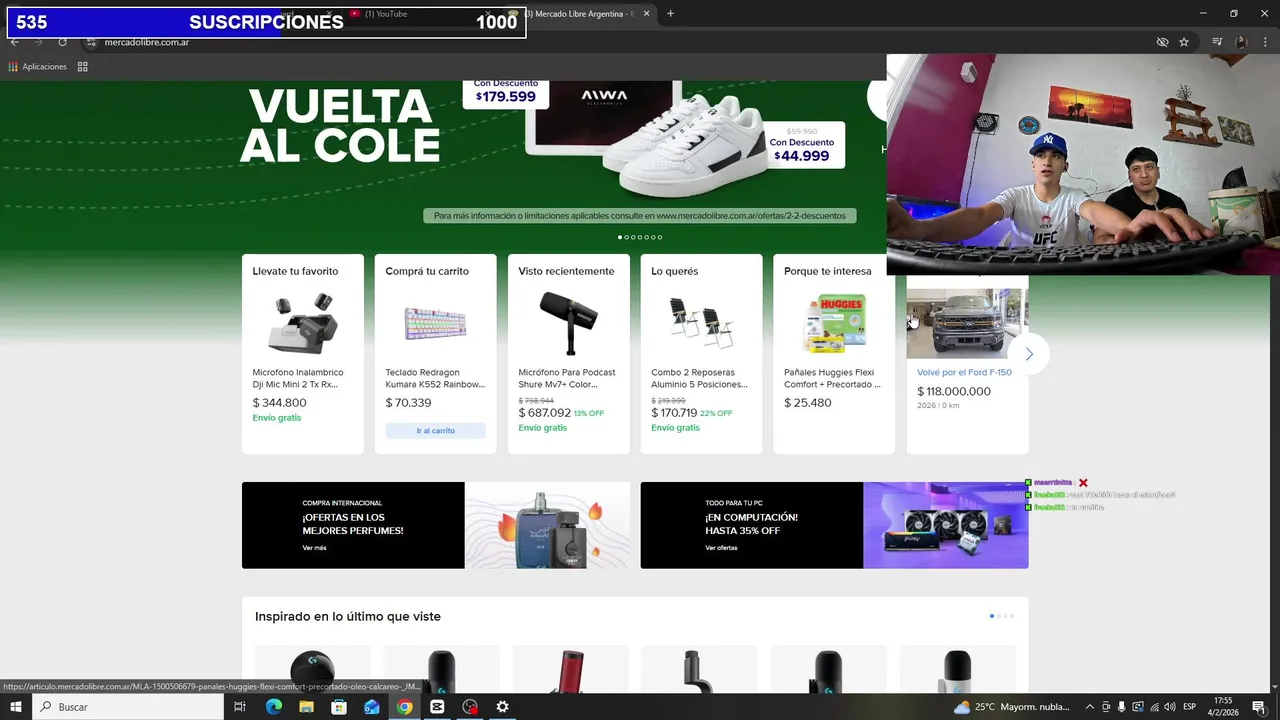Open the Ford F-150 truck photo
Screen dimensions: 1280x720
point(967,323)
